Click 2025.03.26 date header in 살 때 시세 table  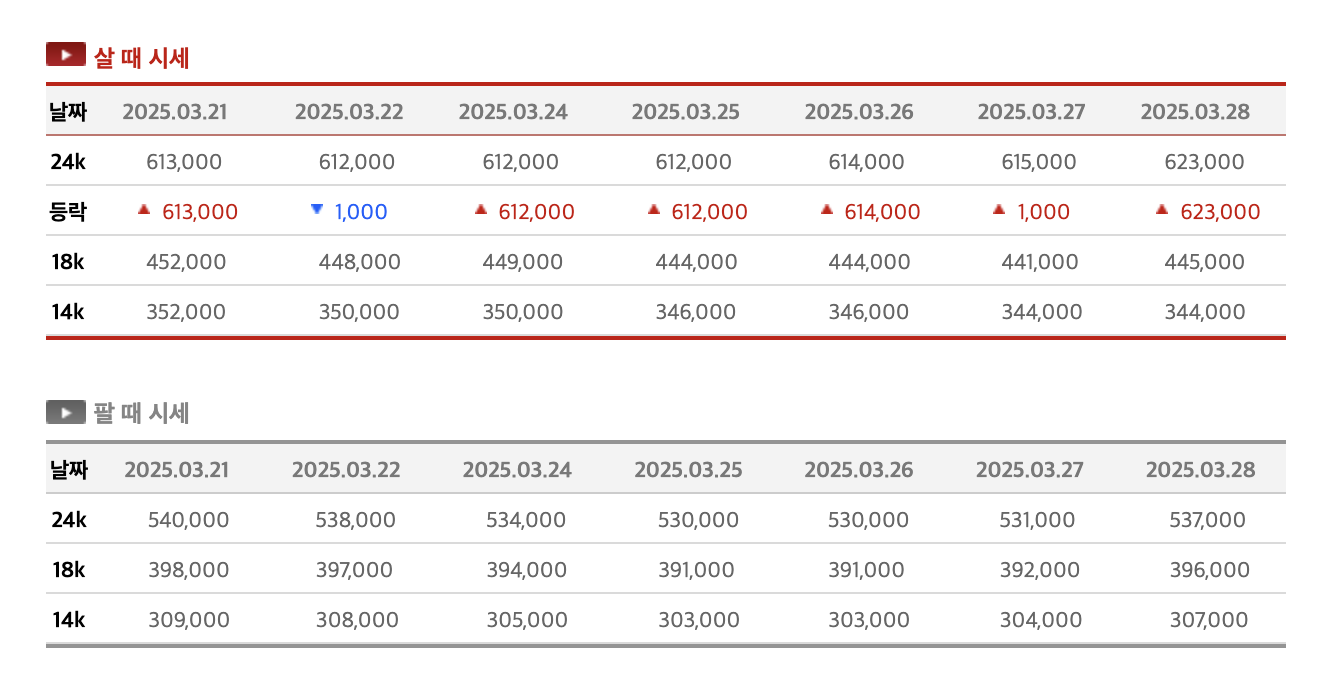(x=859, y=112)
